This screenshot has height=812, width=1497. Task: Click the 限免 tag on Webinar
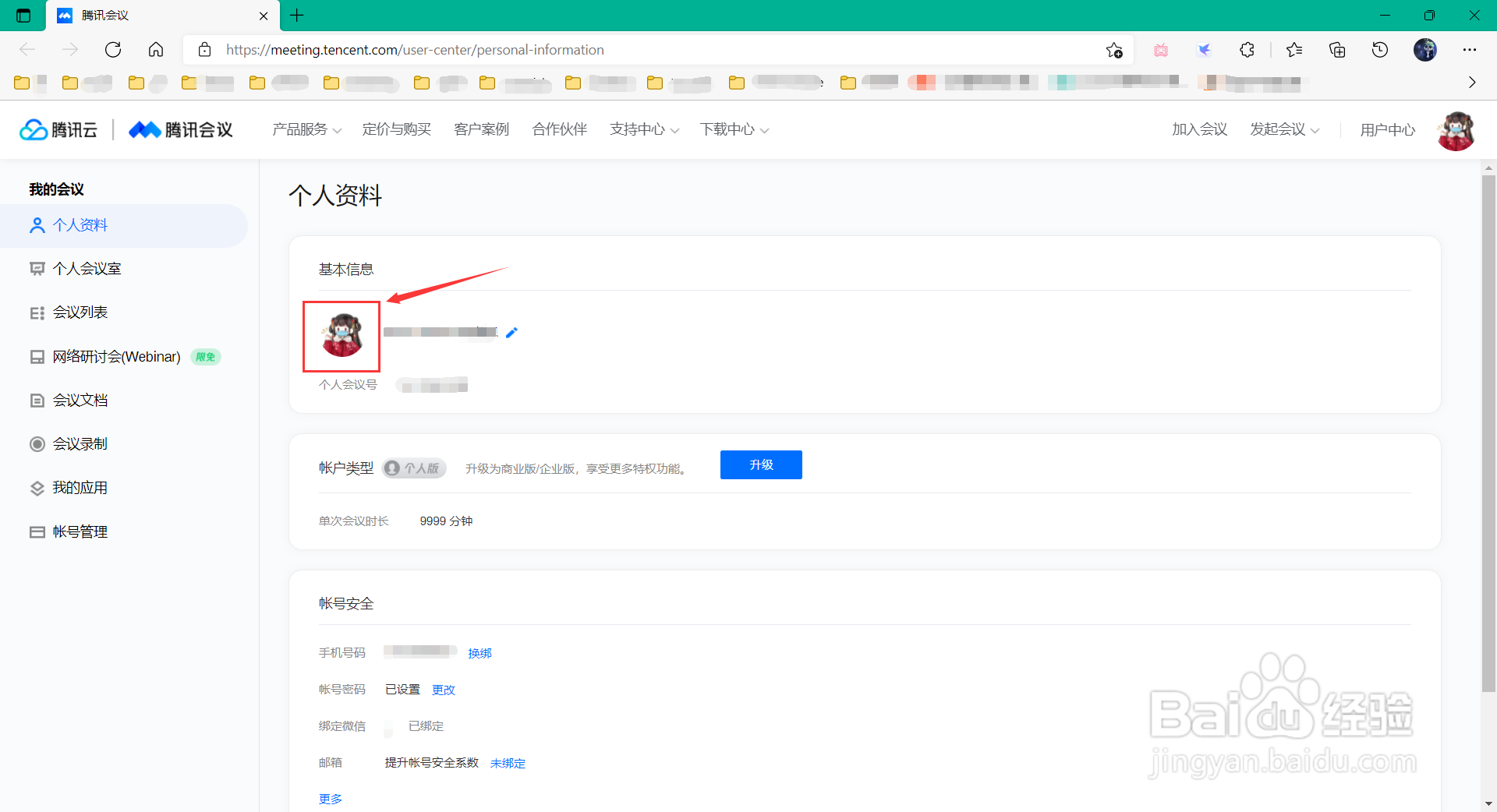point(206,357)
